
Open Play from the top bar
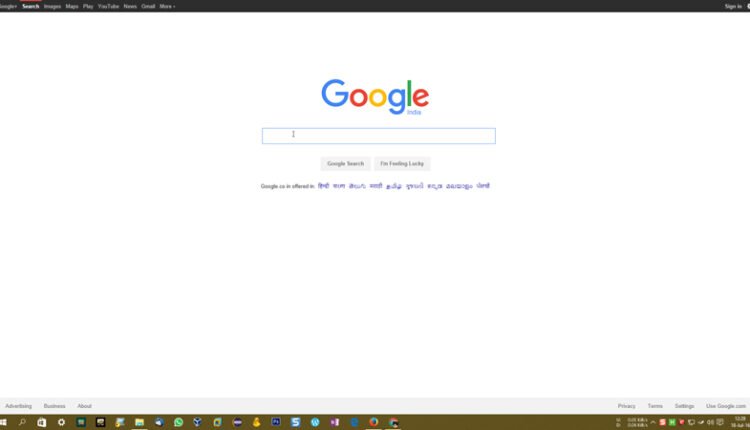[88, 6]
